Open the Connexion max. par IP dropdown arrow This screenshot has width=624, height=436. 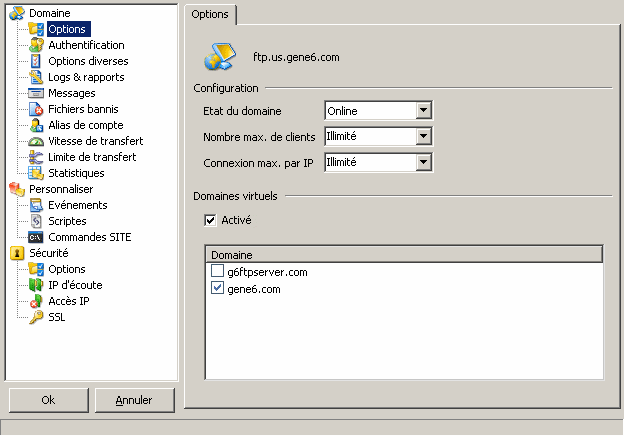423,162
